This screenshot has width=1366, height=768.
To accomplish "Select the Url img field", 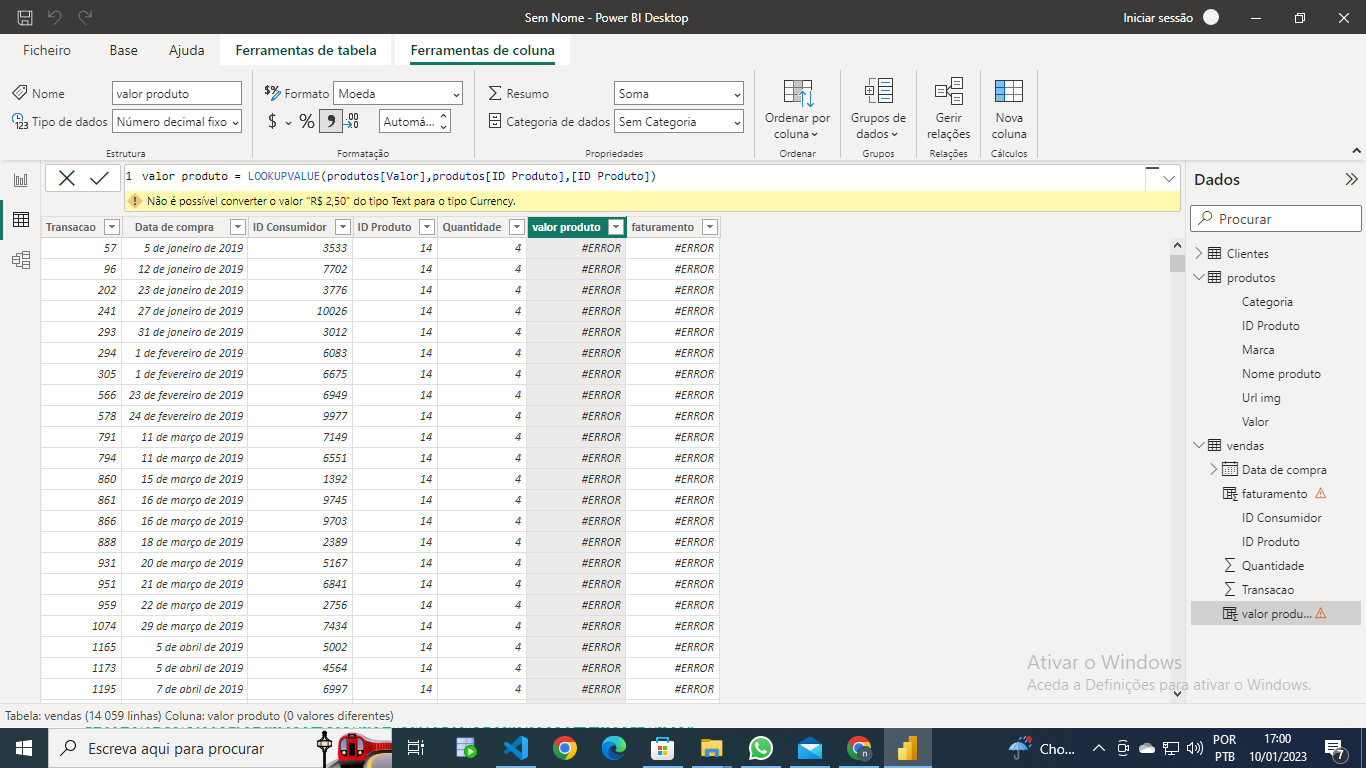I will click(x=1261, y=398).
